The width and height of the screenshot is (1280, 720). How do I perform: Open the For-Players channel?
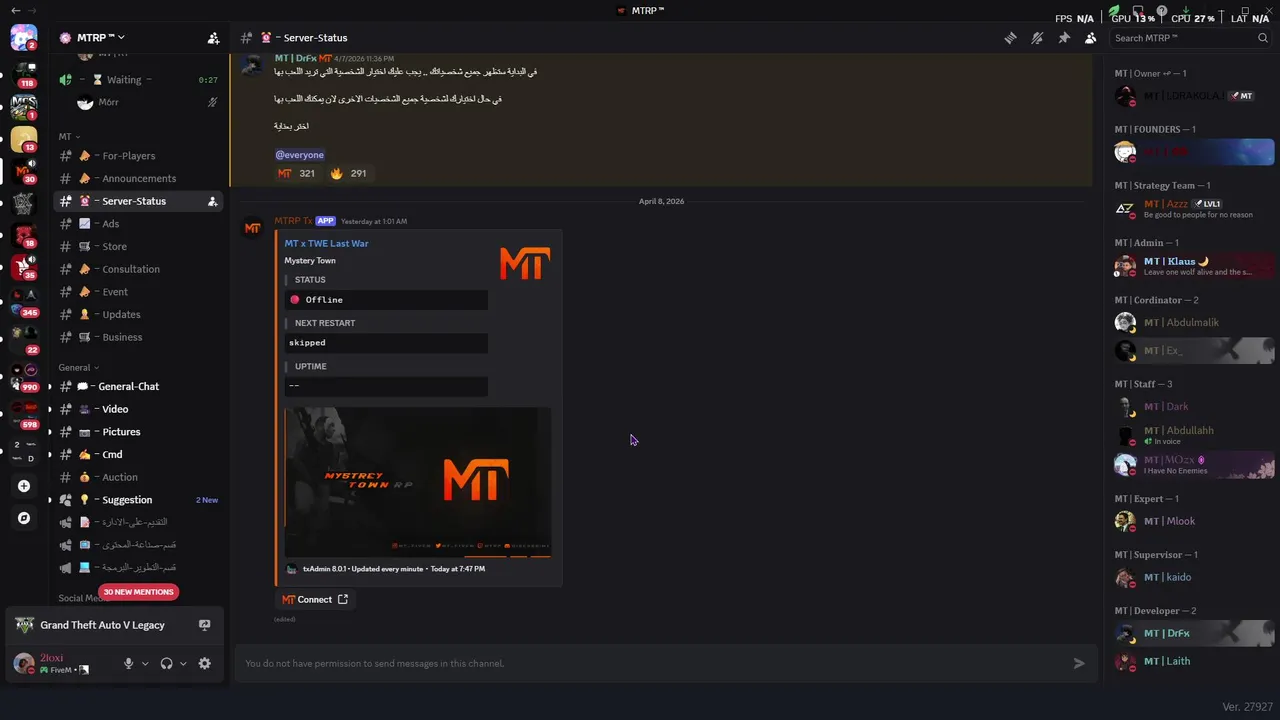pyautogui.click(x=138, y=156)
